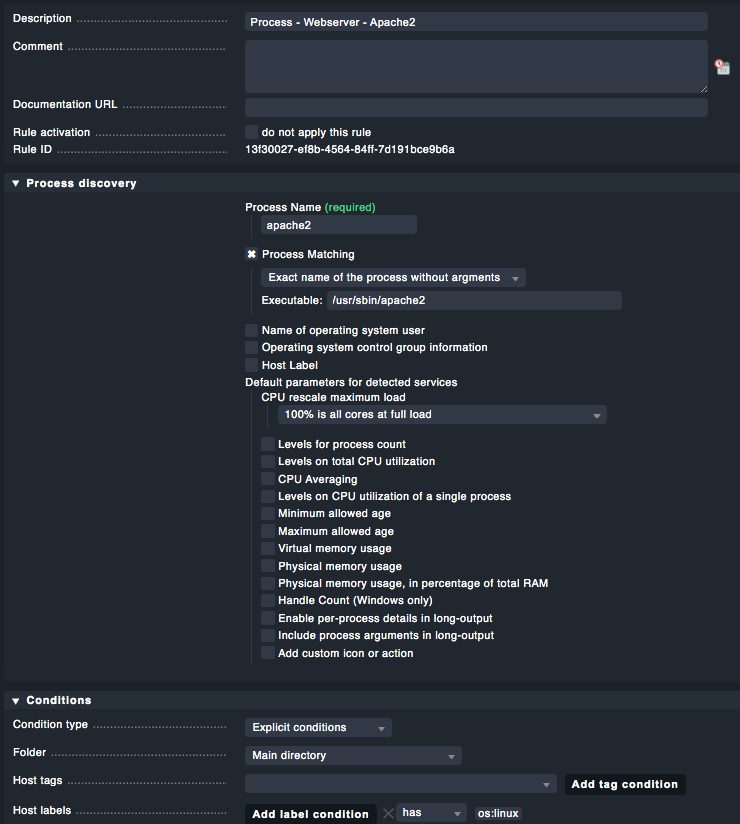Enable Virtual memory usage levels

point(268,548)
